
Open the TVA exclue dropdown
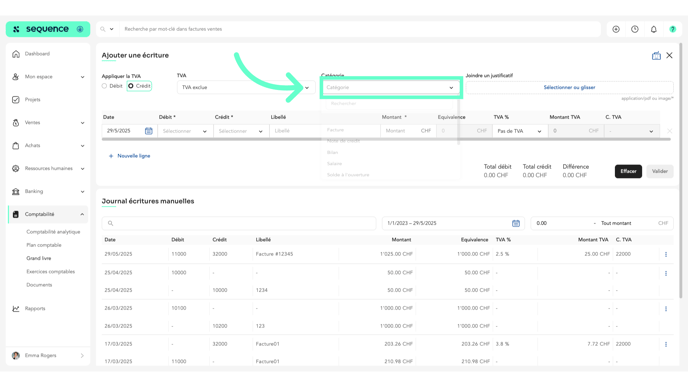click(x=245, y=87)
